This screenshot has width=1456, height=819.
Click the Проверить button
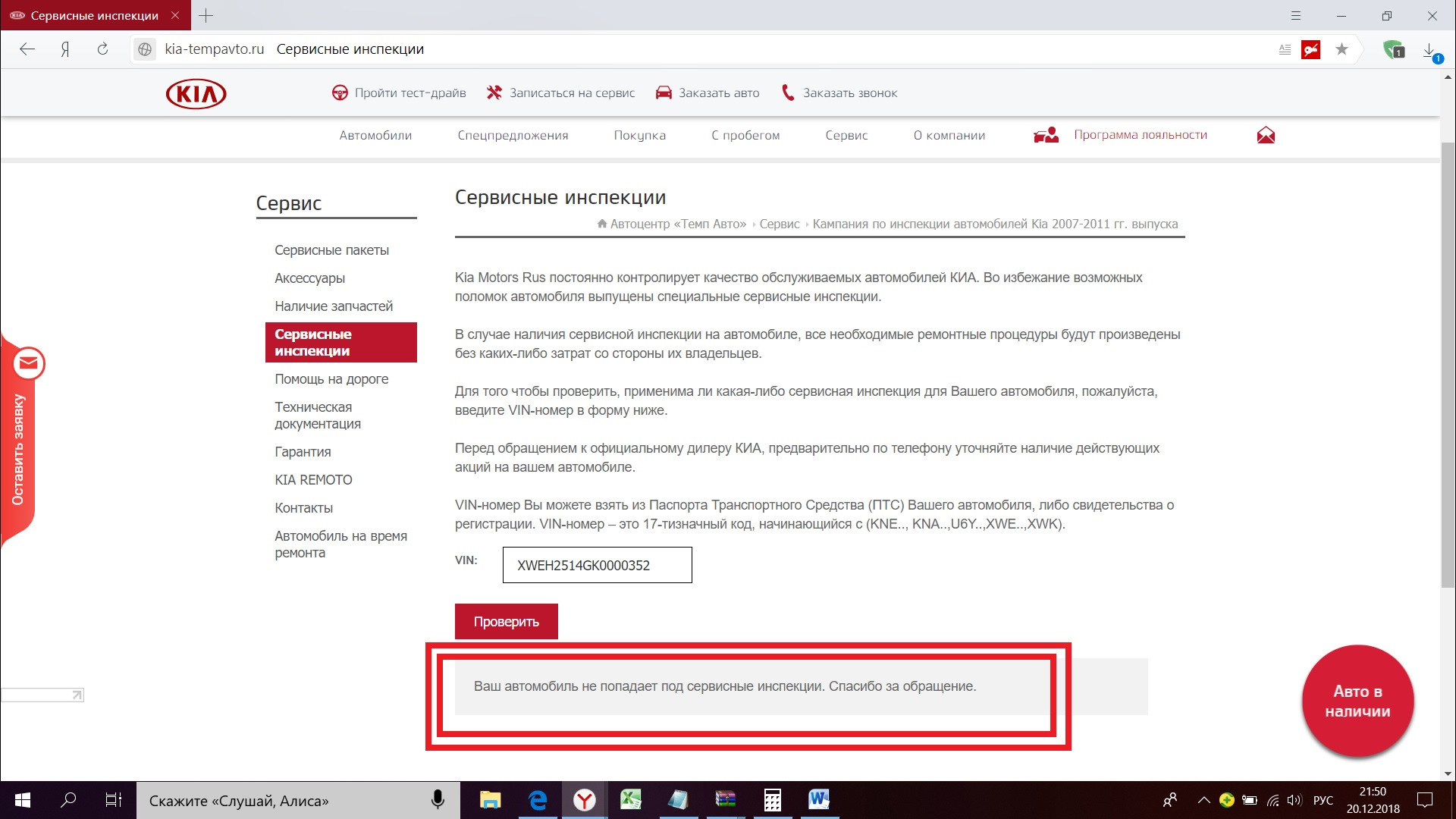506,622
